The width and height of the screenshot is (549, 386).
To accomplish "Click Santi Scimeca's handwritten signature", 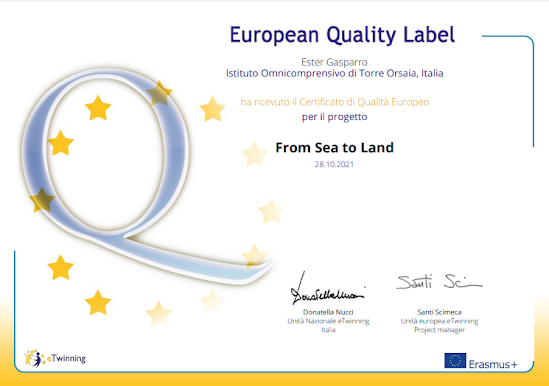I will [439, 282].
